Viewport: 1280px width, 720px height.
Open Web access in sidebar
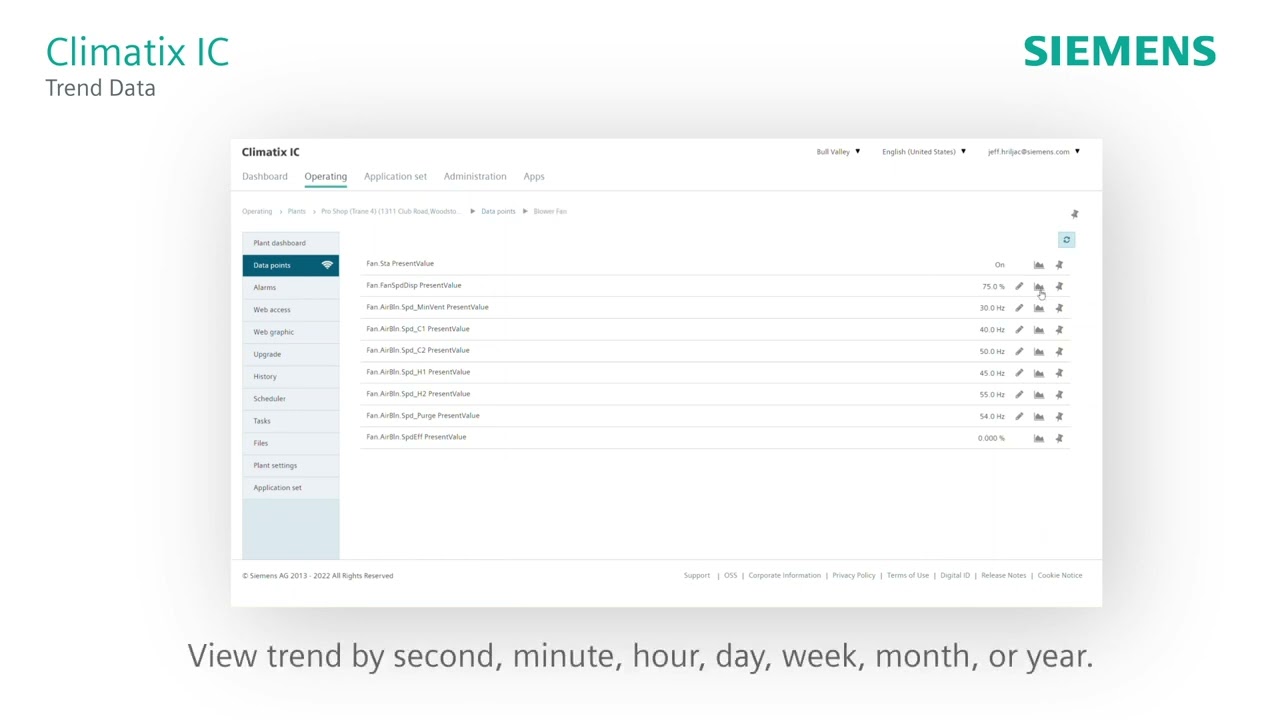(x=290, y=310)
